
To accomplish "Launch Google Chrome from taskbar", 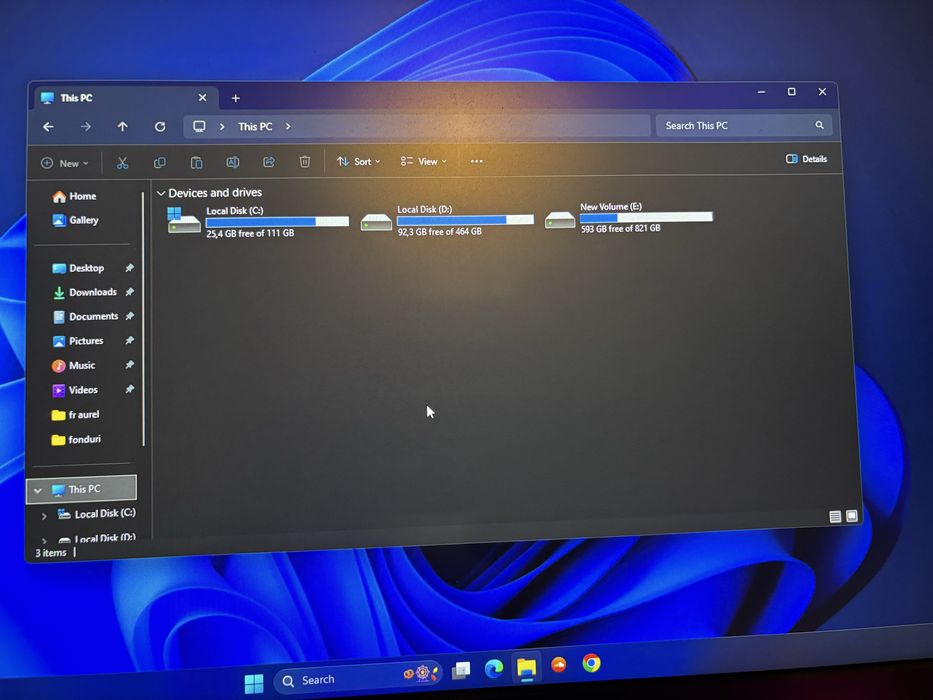I will [591, 662].
